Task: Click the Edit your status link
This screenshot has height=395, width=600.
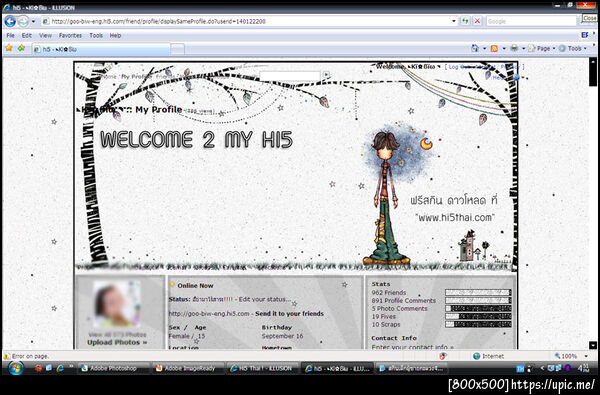Action: [265, 299]
